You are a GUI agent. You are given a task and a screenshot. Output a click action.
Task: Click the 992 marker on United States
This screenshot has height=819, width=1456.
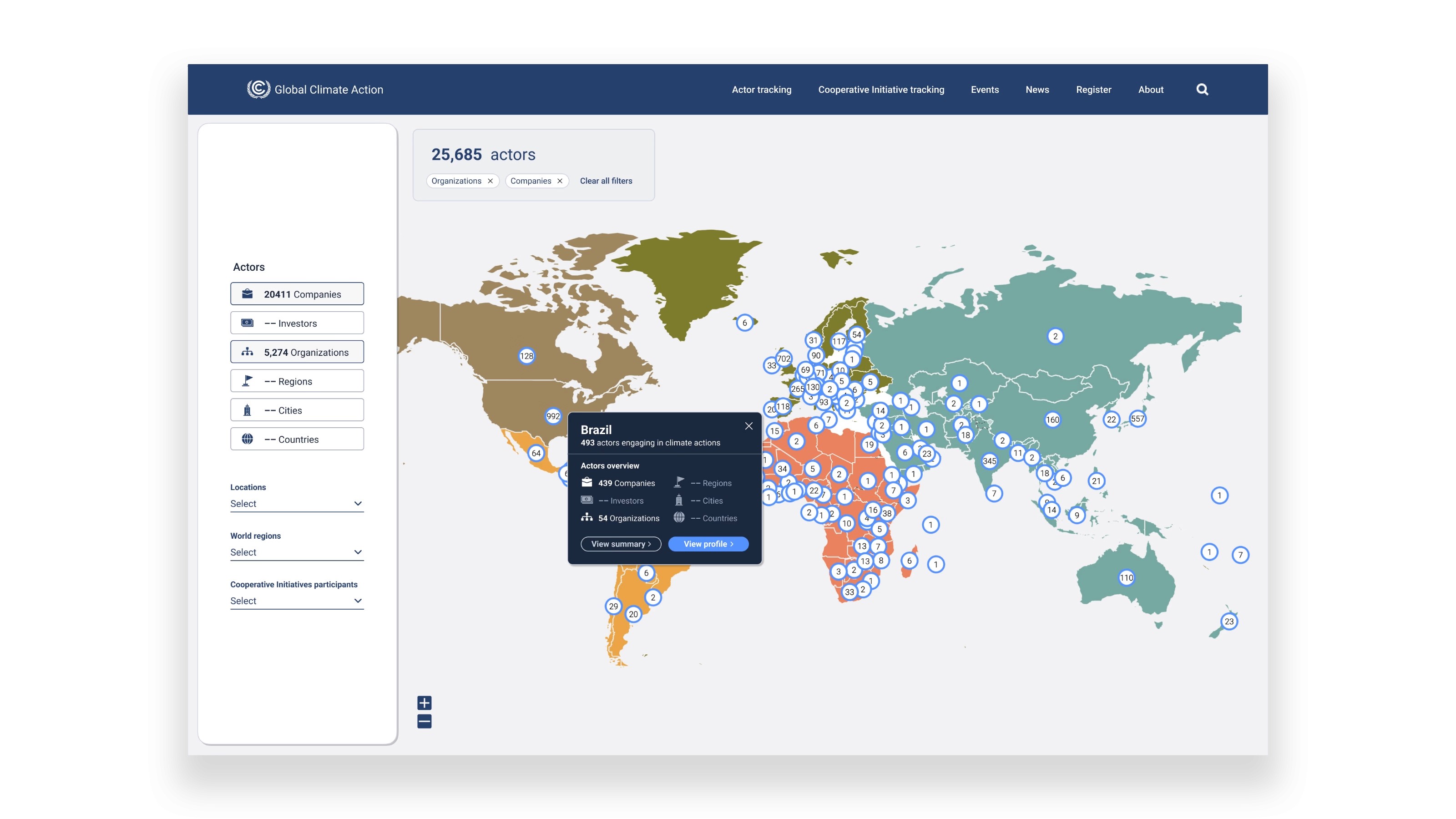pos(553,417)
